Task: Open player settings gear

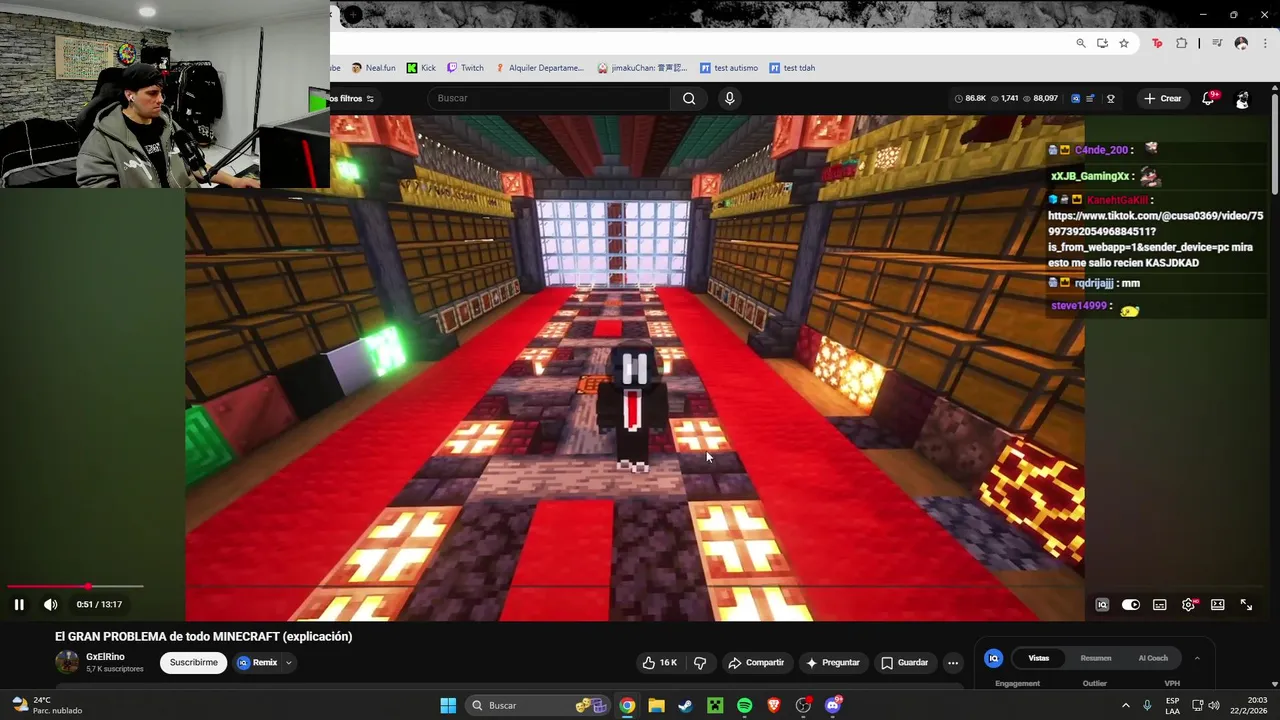Action: click(1189, 605)
